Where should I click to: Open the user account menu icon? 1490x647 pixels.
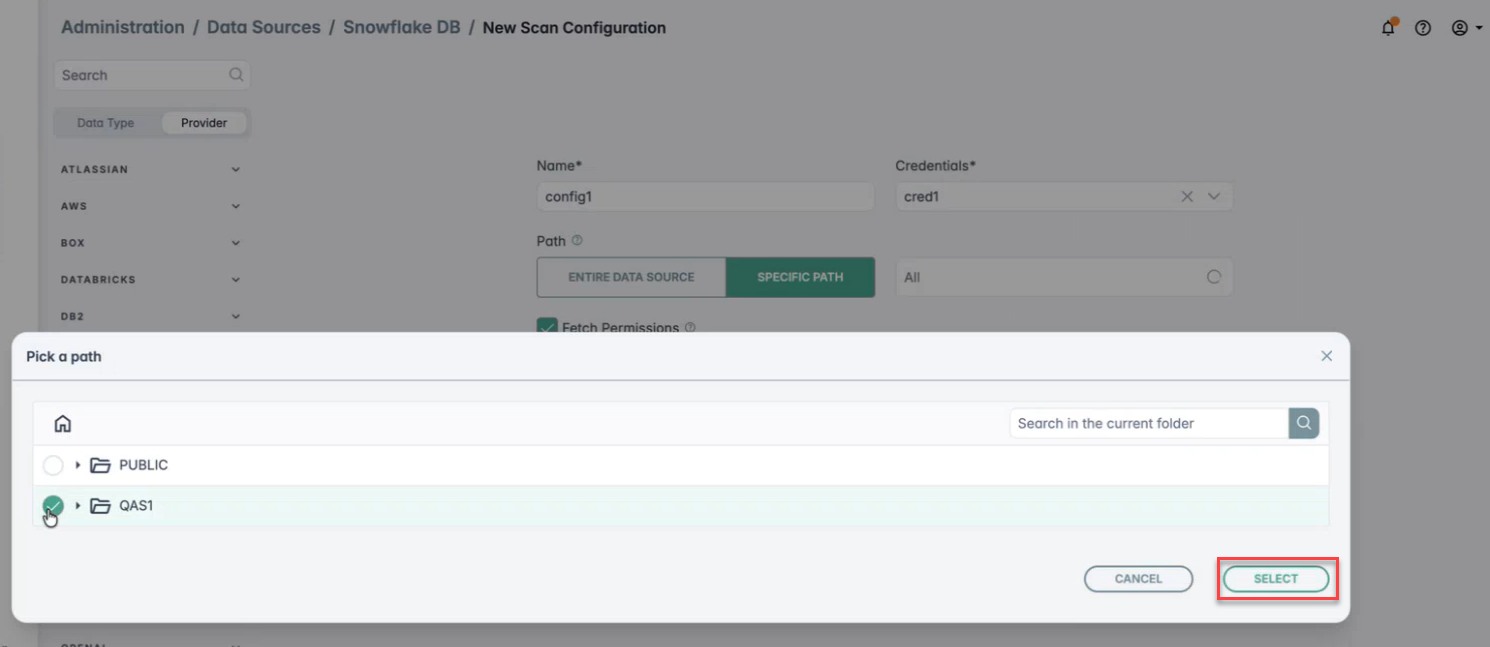click(x=1465, y=28)
